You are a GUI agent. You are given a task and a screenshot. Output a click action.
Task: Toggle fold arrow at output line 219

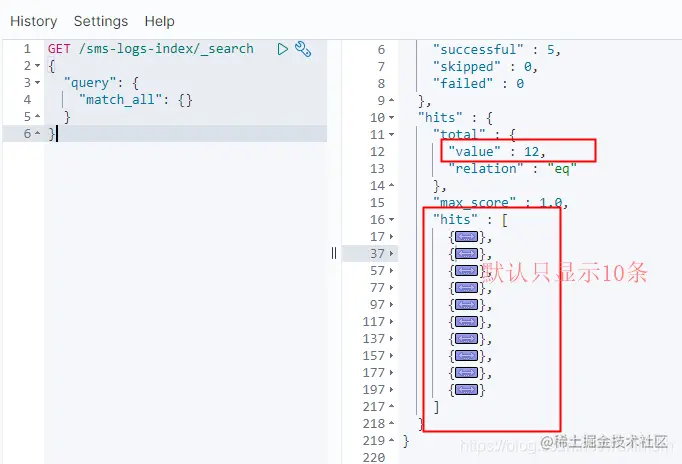tap(391, 440)
